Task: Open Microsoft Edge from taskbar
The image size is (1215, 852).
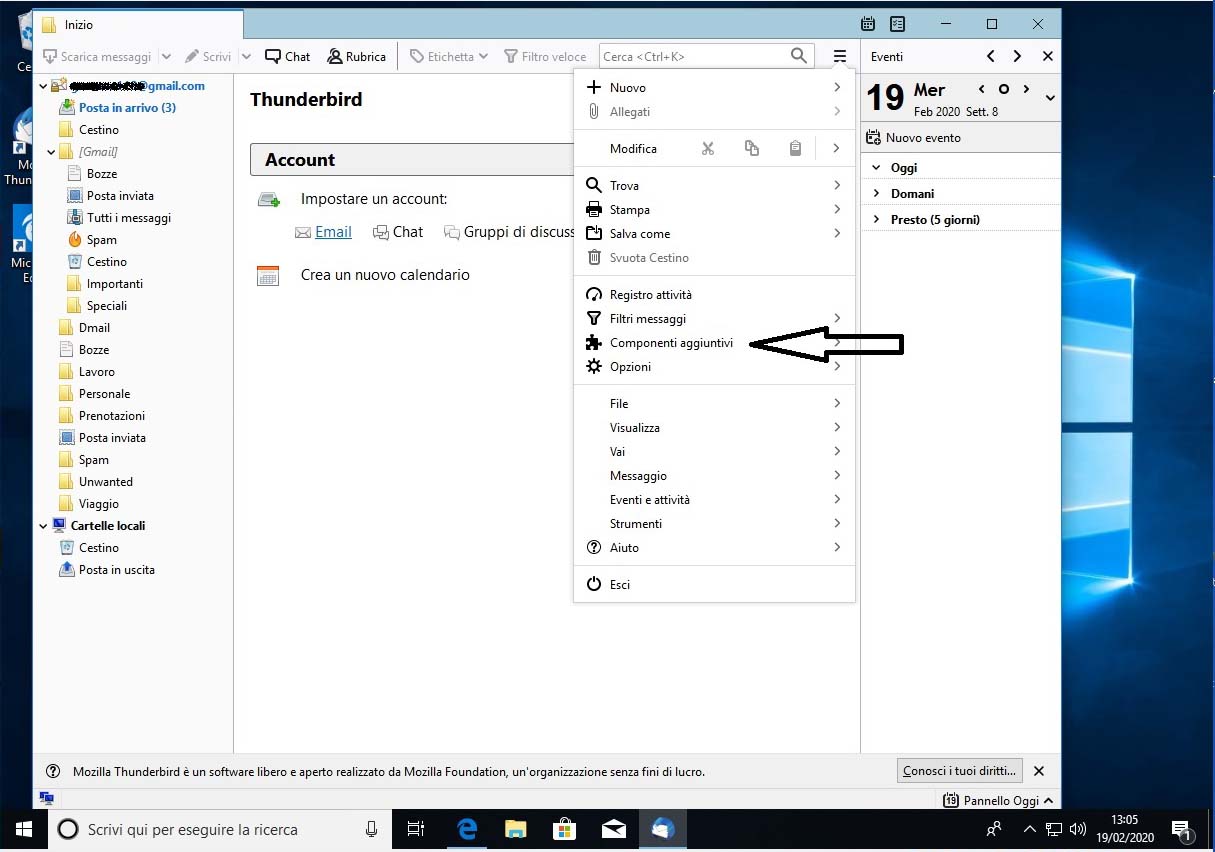Action: point(467,829)
